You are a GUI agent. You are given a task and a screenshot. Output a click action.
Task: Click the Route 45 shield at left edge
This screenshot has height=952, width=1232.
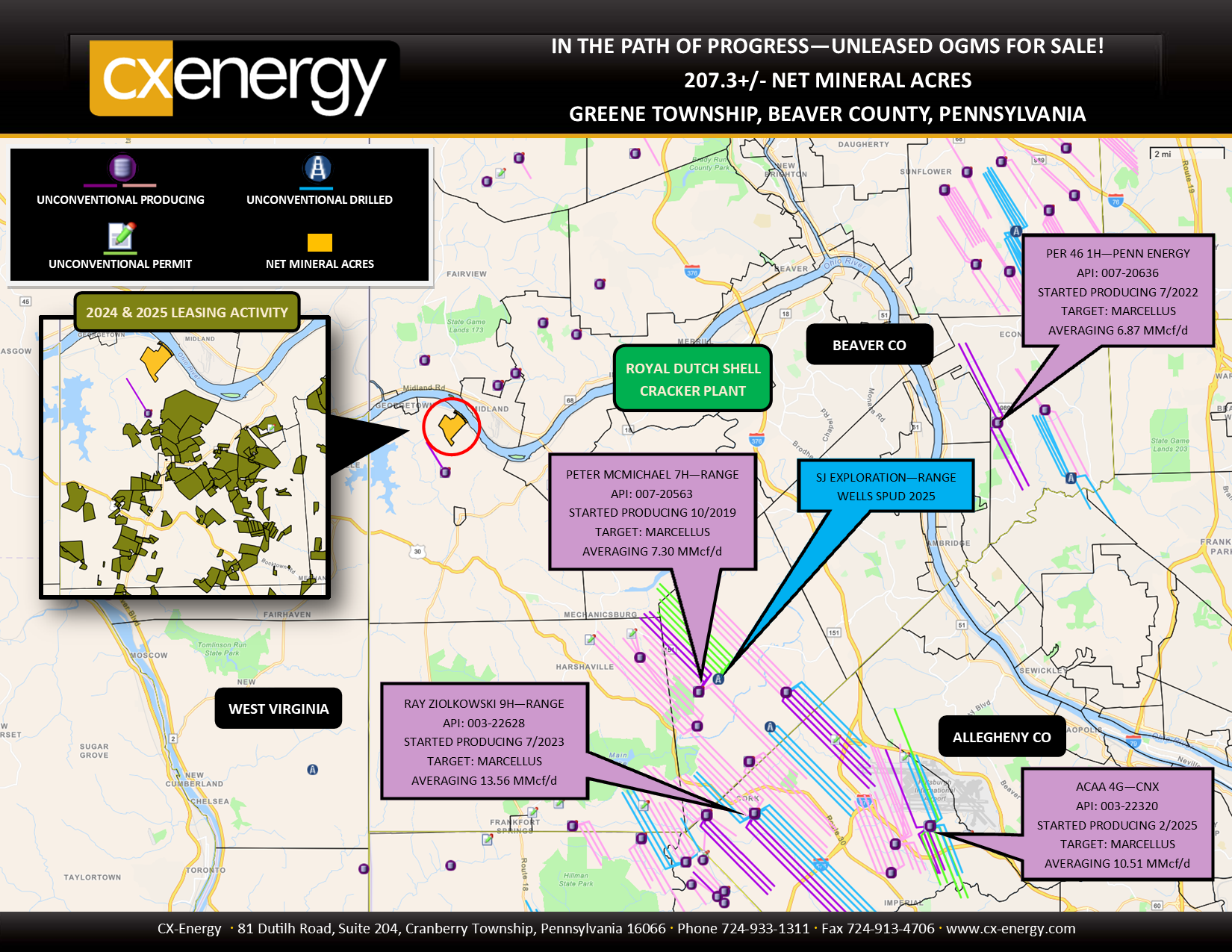(x=26, y=302)
